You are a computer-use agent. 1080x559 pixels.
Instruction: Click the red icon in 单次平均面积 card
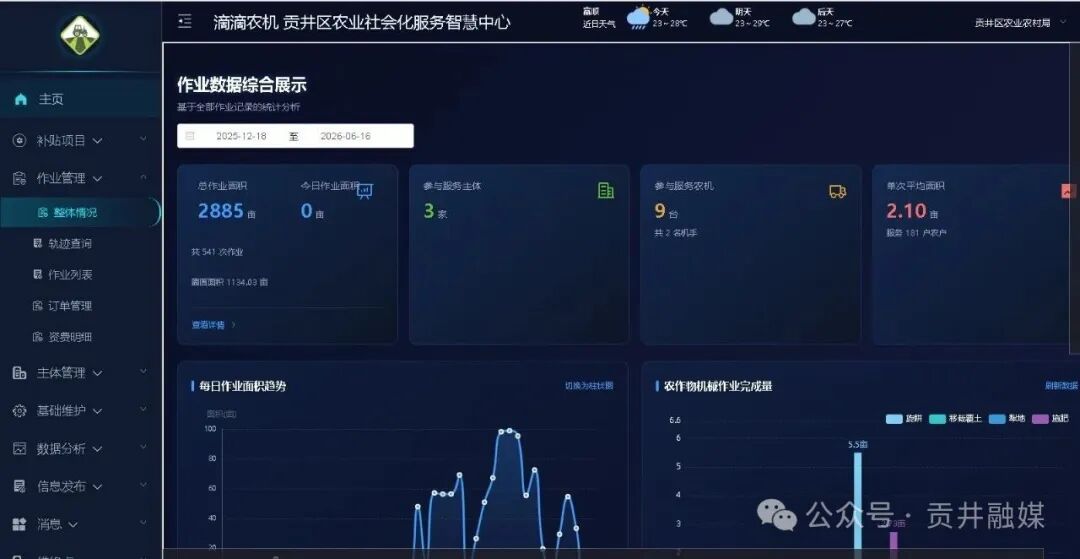coord(1068,191)
